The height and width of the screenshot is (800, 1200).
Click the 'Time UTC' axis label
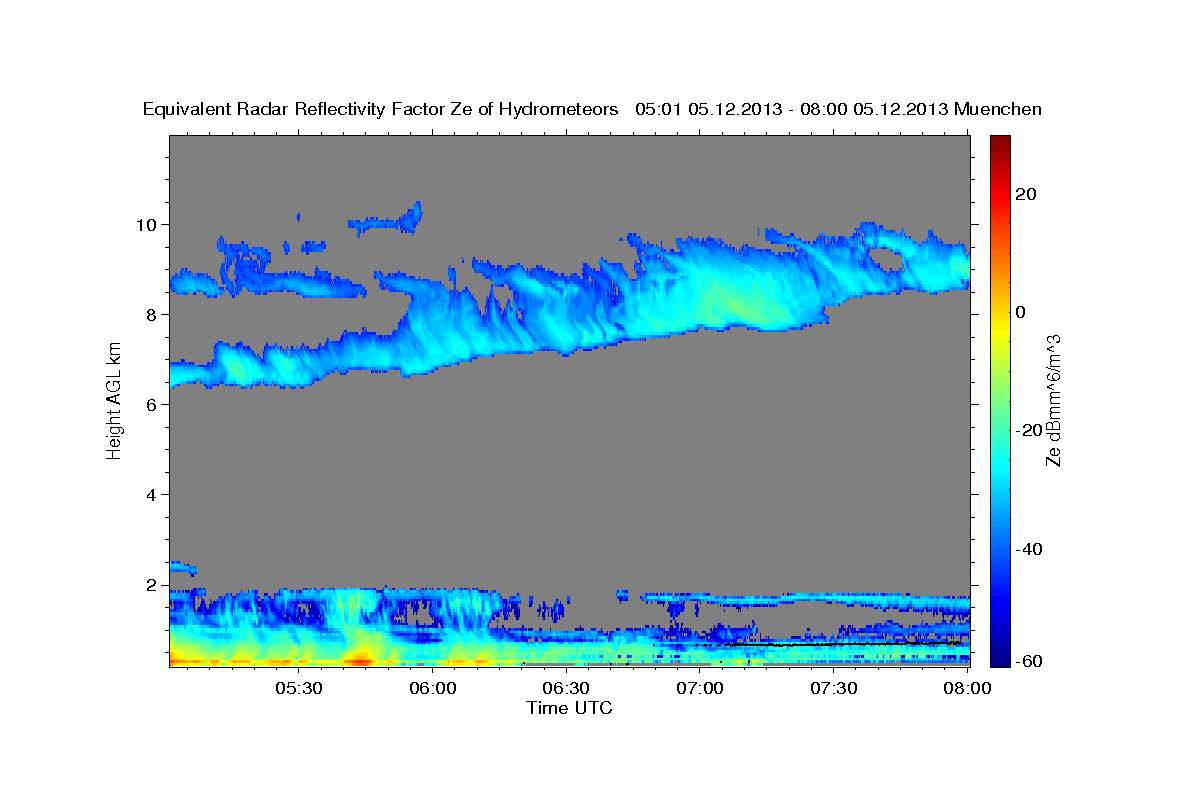[x=569, y=708]
